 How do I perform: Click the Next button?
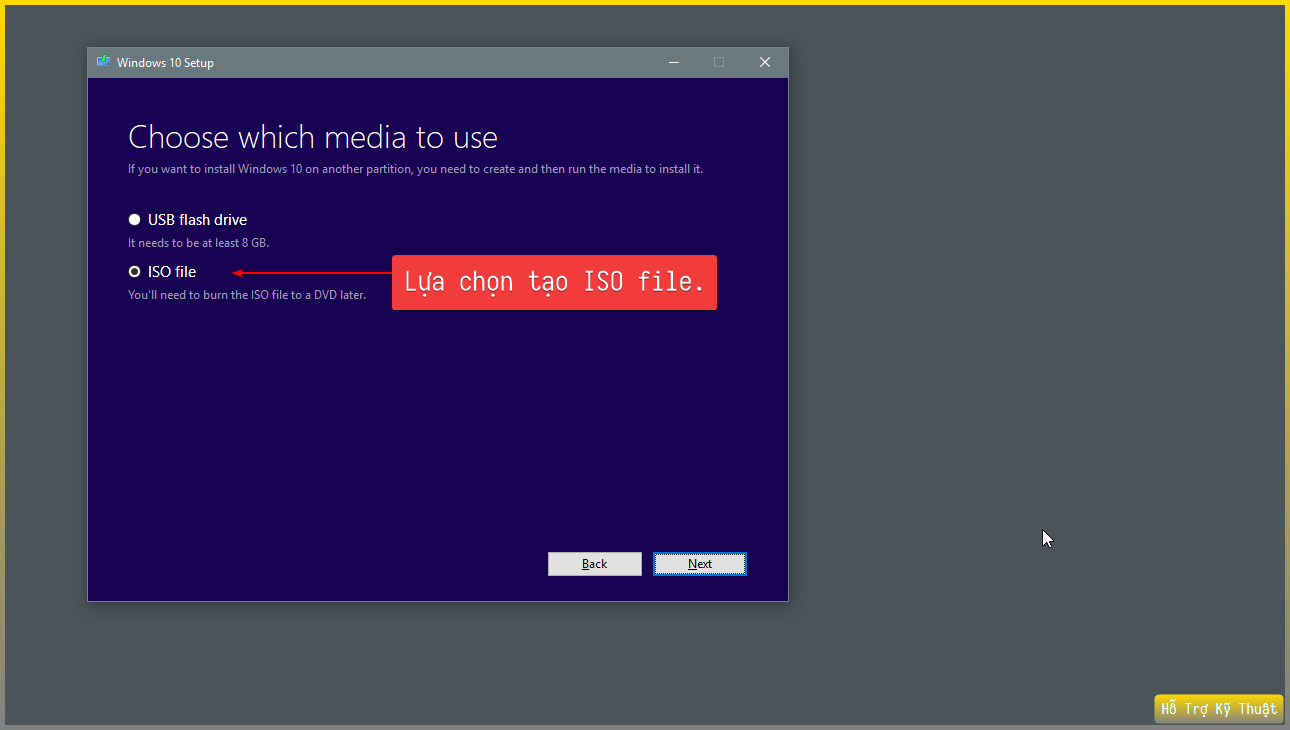pyautogui.click(x=700, y=564)
